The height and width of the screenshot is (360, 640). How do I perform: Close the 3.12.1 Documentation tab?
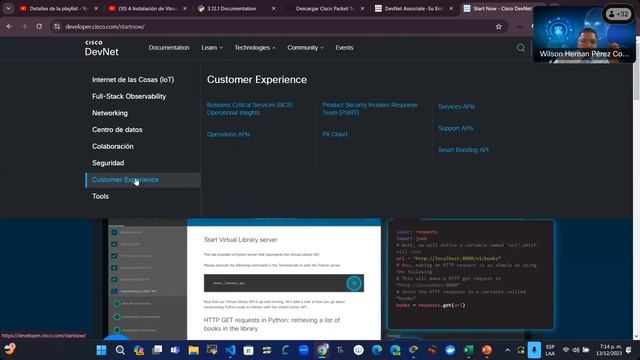tap(273, 9)
